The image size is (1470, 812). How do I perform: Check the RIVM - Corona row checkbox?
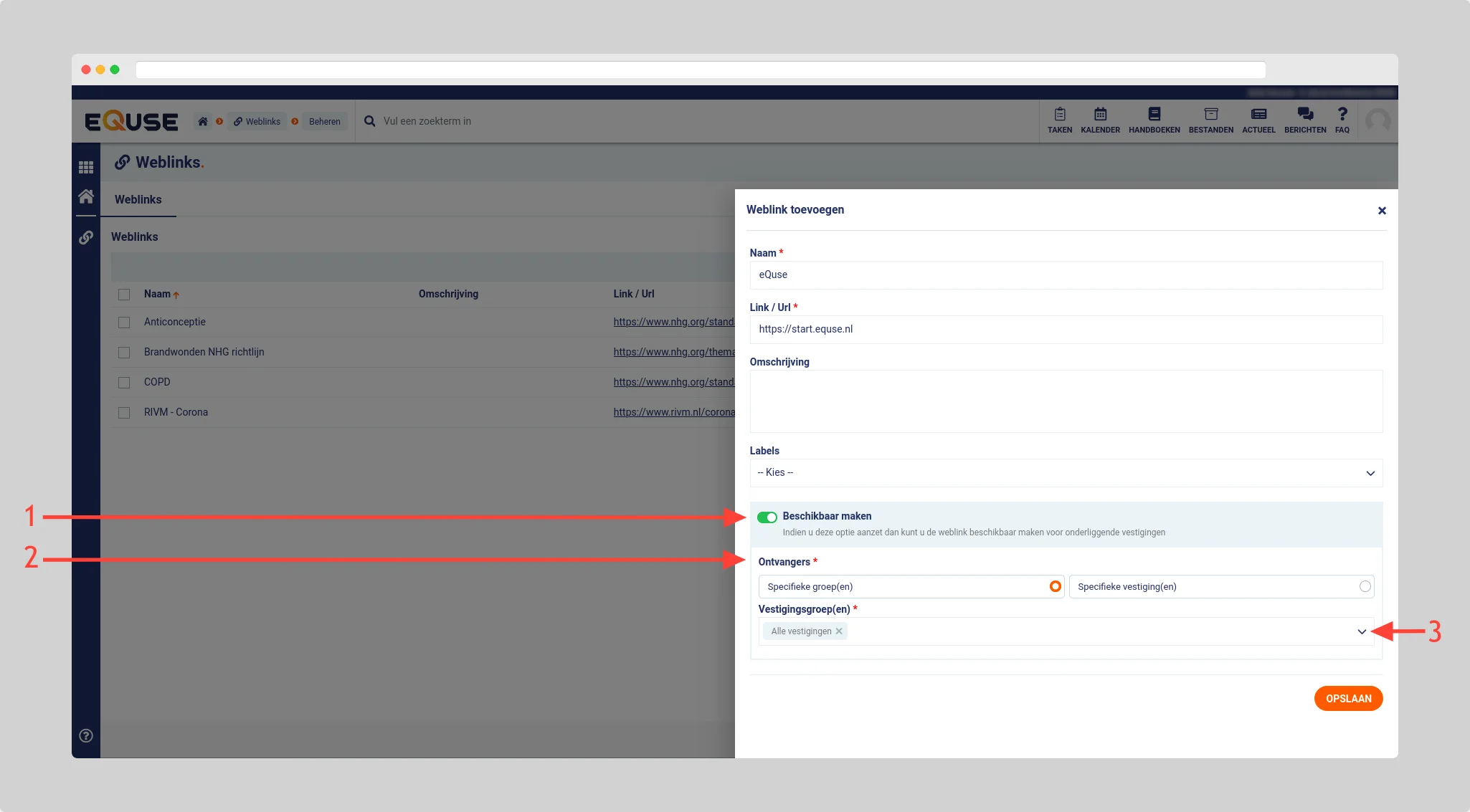pos(124,413)
